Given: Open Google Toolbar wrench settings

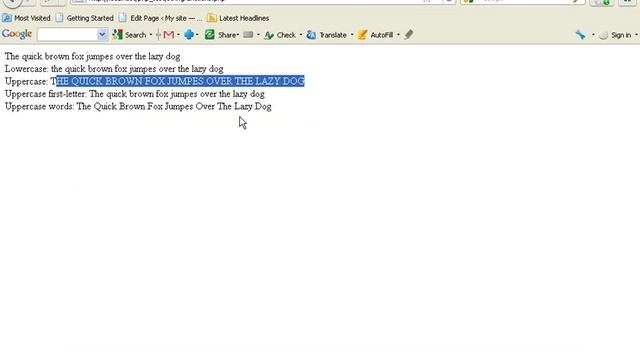Looking at the screenshot, I should pyautogui.click(x=581, y=35).
